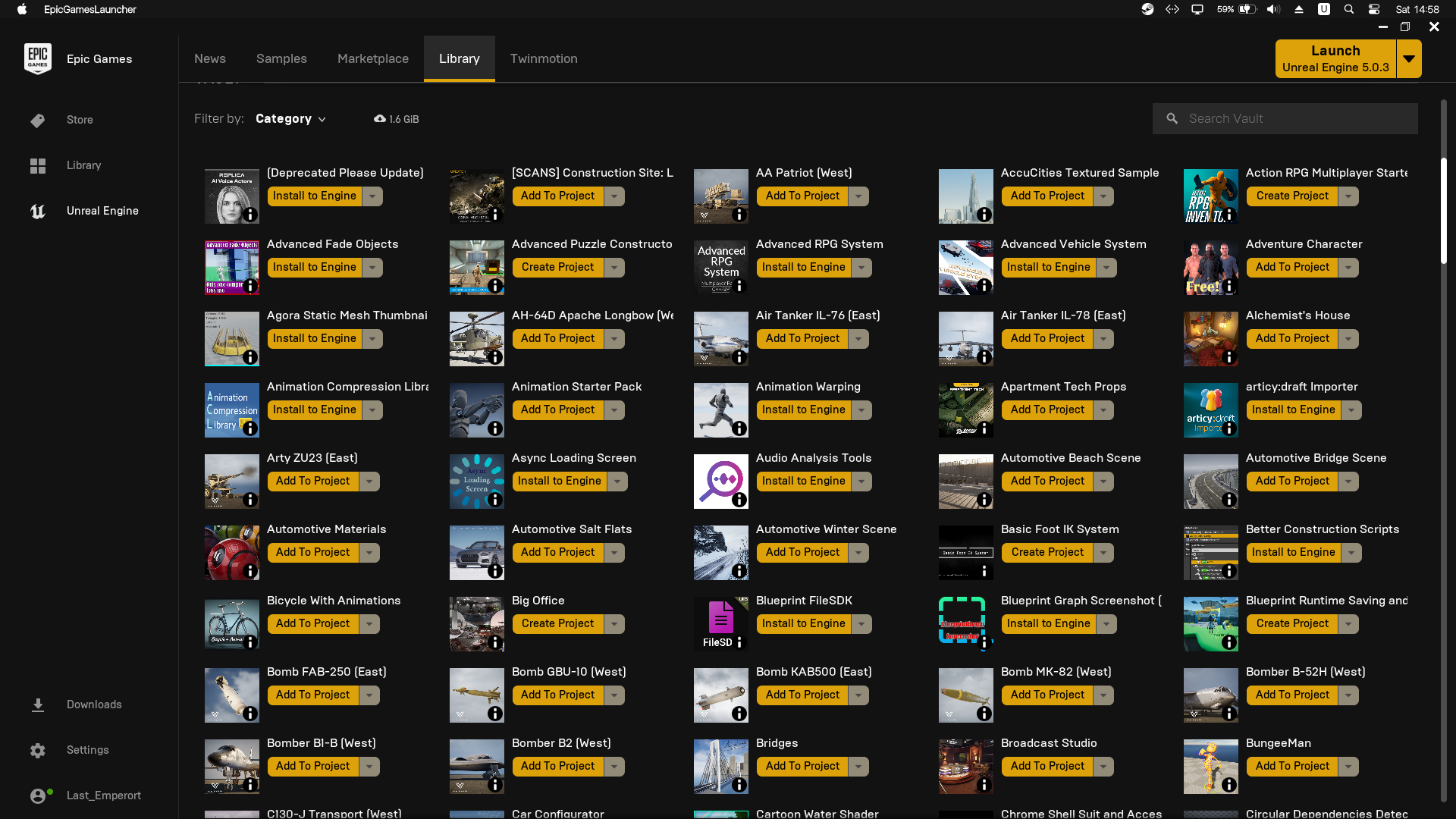
Task: Click the info icon on the Big Office thumbnail
Action: click(494, 642)
